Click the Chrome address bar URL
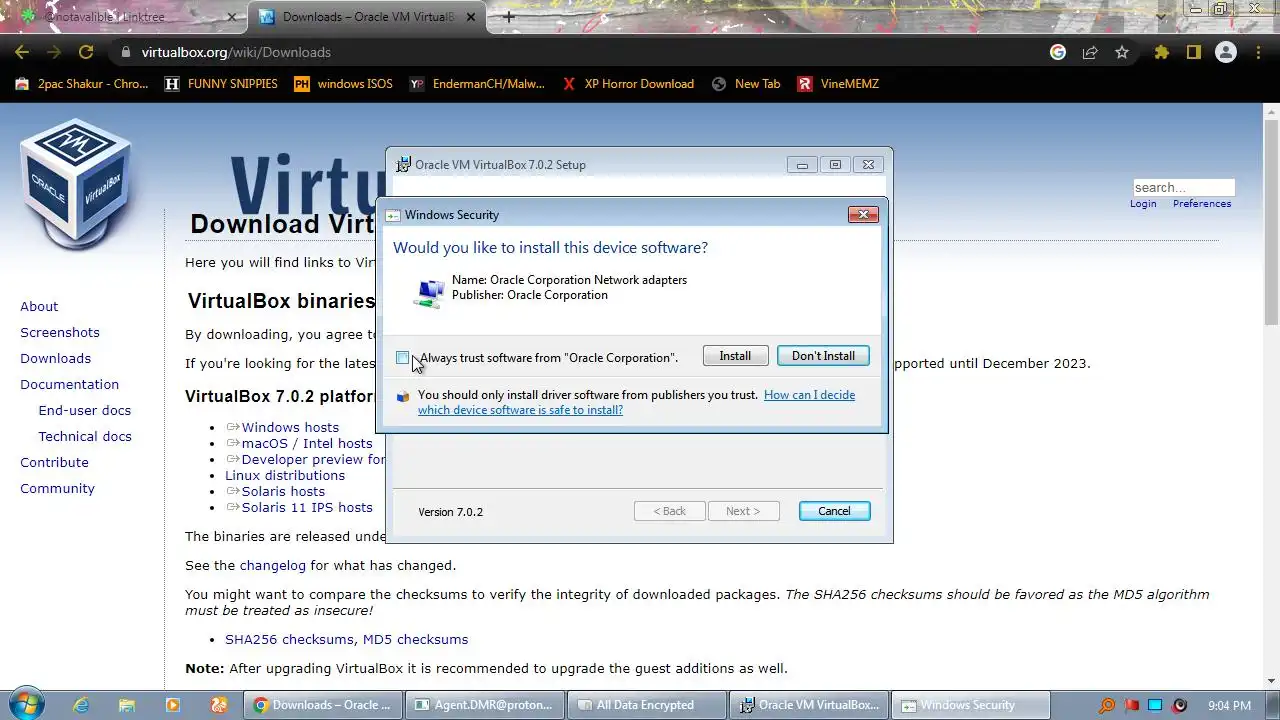This screenshot has width=1280, height=720. [x=236, y=52]
